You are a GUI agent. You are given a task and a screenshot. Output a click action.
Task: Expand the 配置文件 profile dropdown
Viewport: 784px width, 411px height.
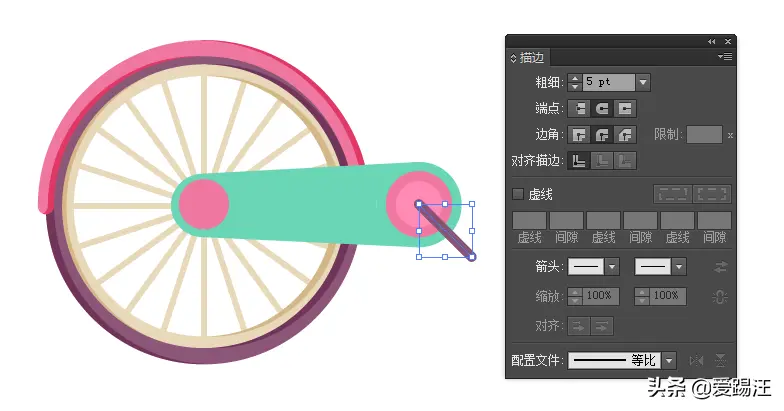pyautogui.click(x=669, y=360)
